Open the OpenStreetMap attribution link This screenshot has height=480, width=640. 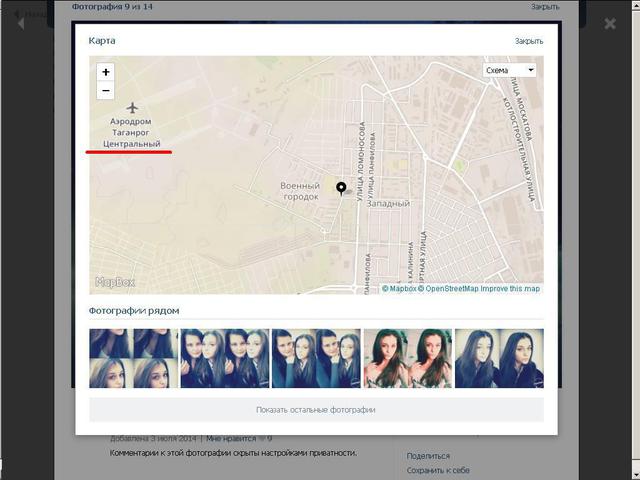click(448, 289)
